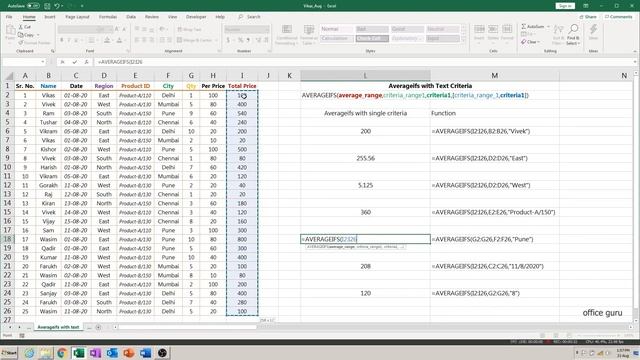This screenshot has height=360, width=640.
Task: Click the Copy icon
Action: [x=21, y=35]
